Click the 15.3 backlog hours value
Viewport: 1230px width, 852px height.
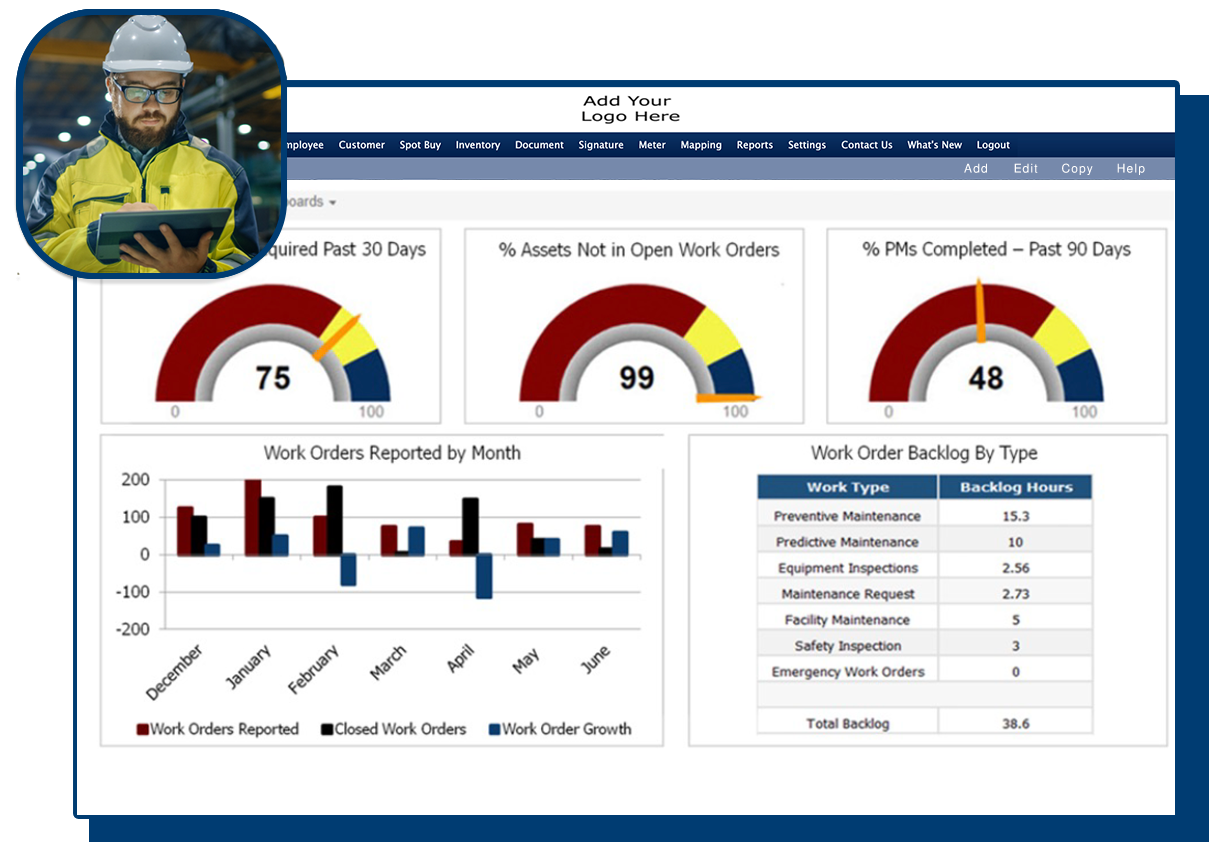[x=1015, y=516]
